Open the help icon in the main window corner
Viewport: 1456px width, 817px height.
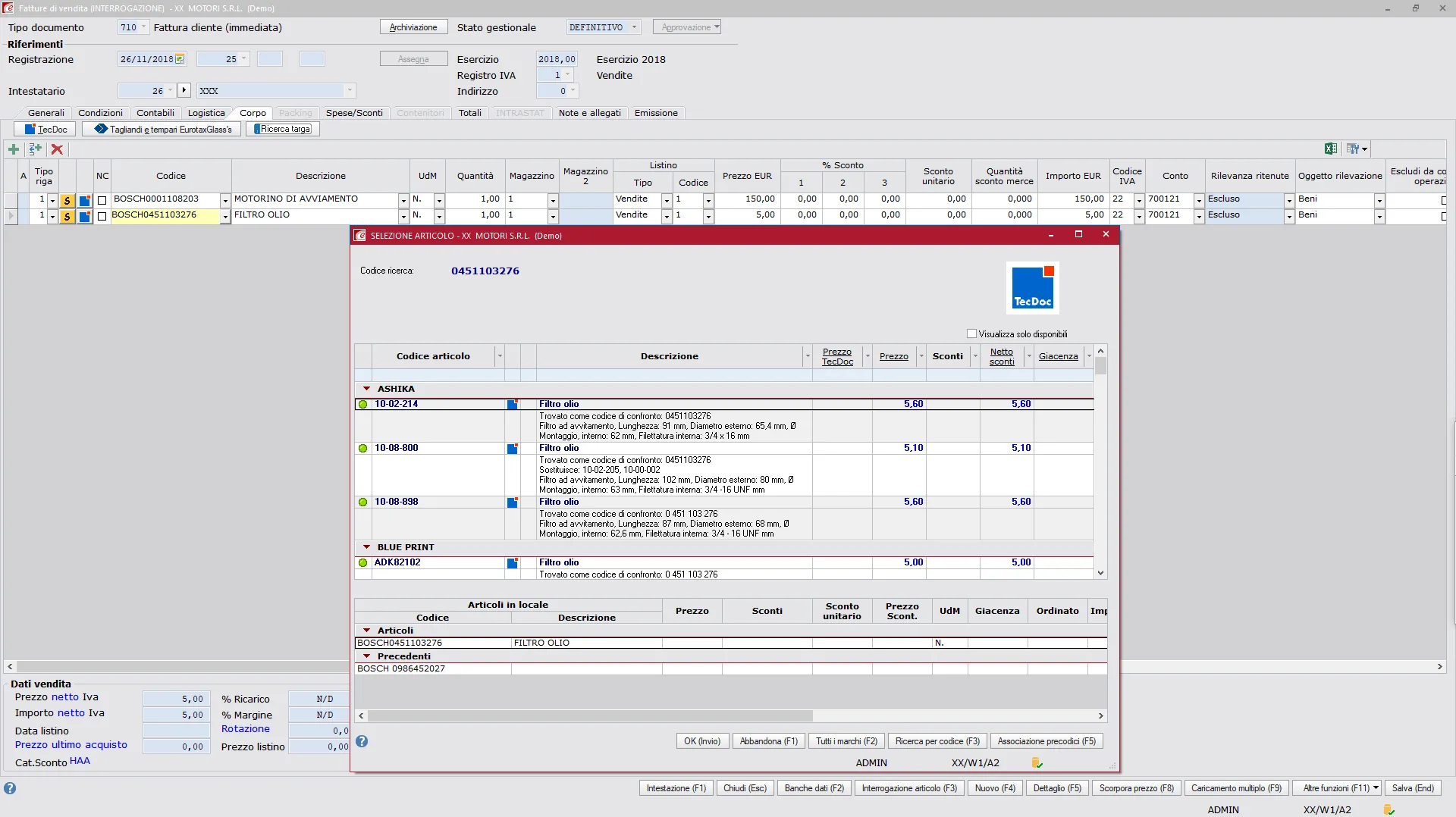click(10, 788)
